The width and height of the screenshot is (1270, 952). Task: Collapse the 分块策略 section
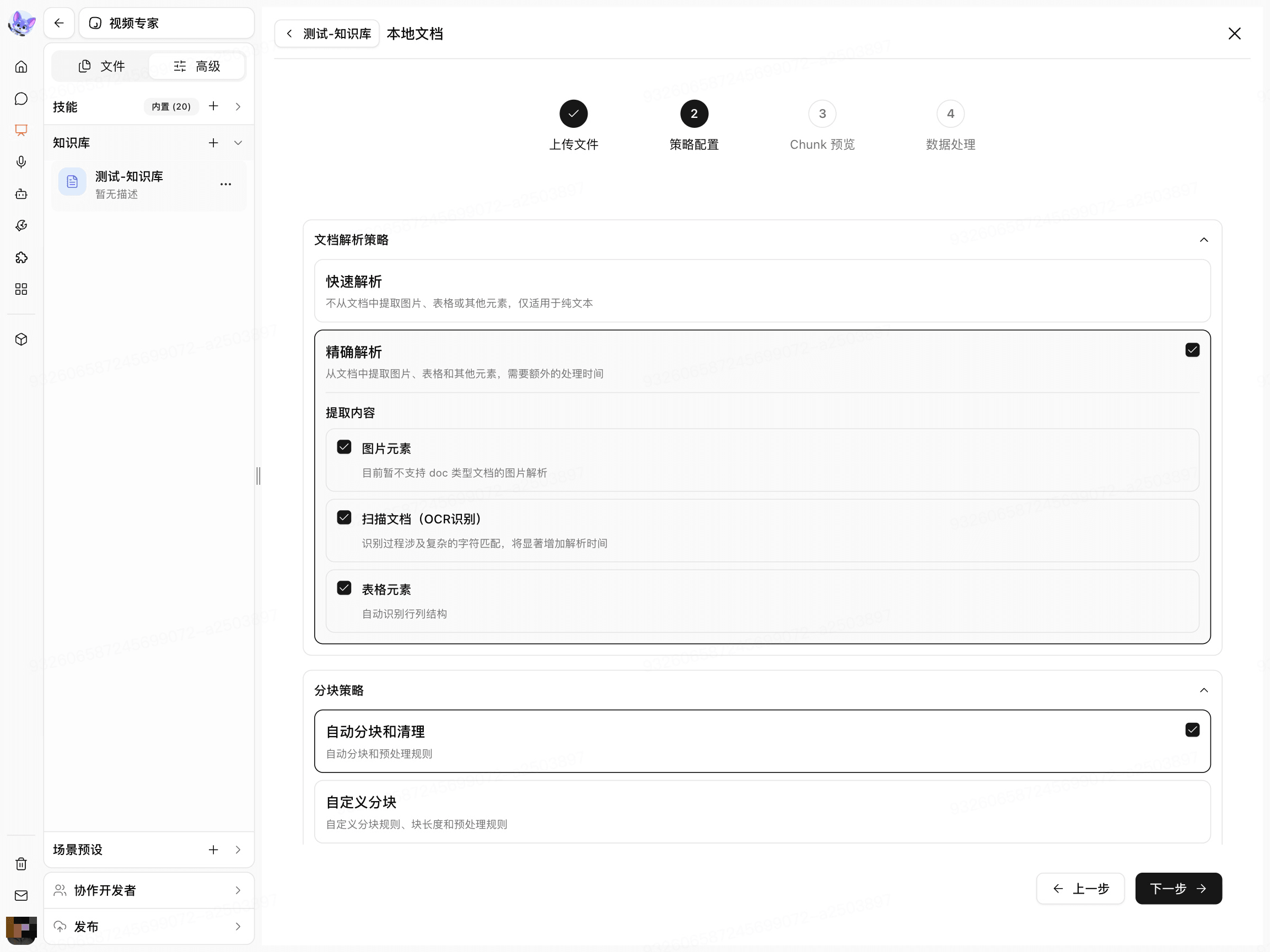tap(1203, 690)
